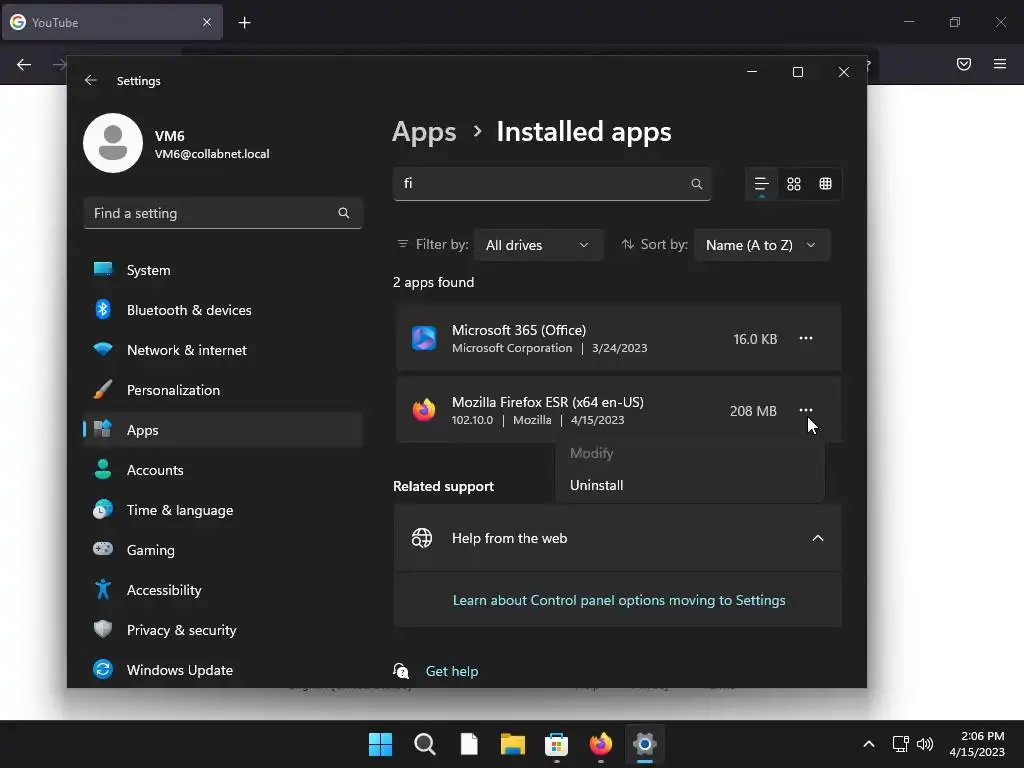Open Firefox hamburger application menu
The image size is (1024, 768).
1000,64
